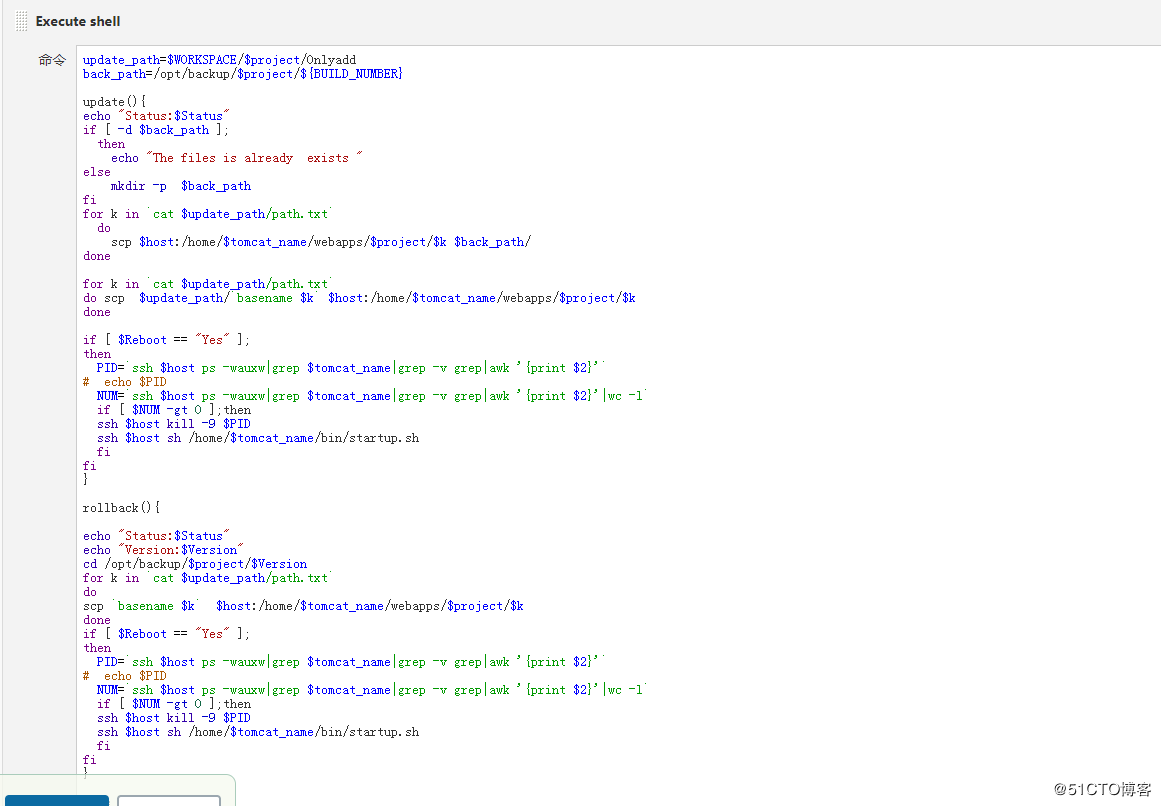Click the Execute shell section title
Screen dimensions: 1161x806
78,21
